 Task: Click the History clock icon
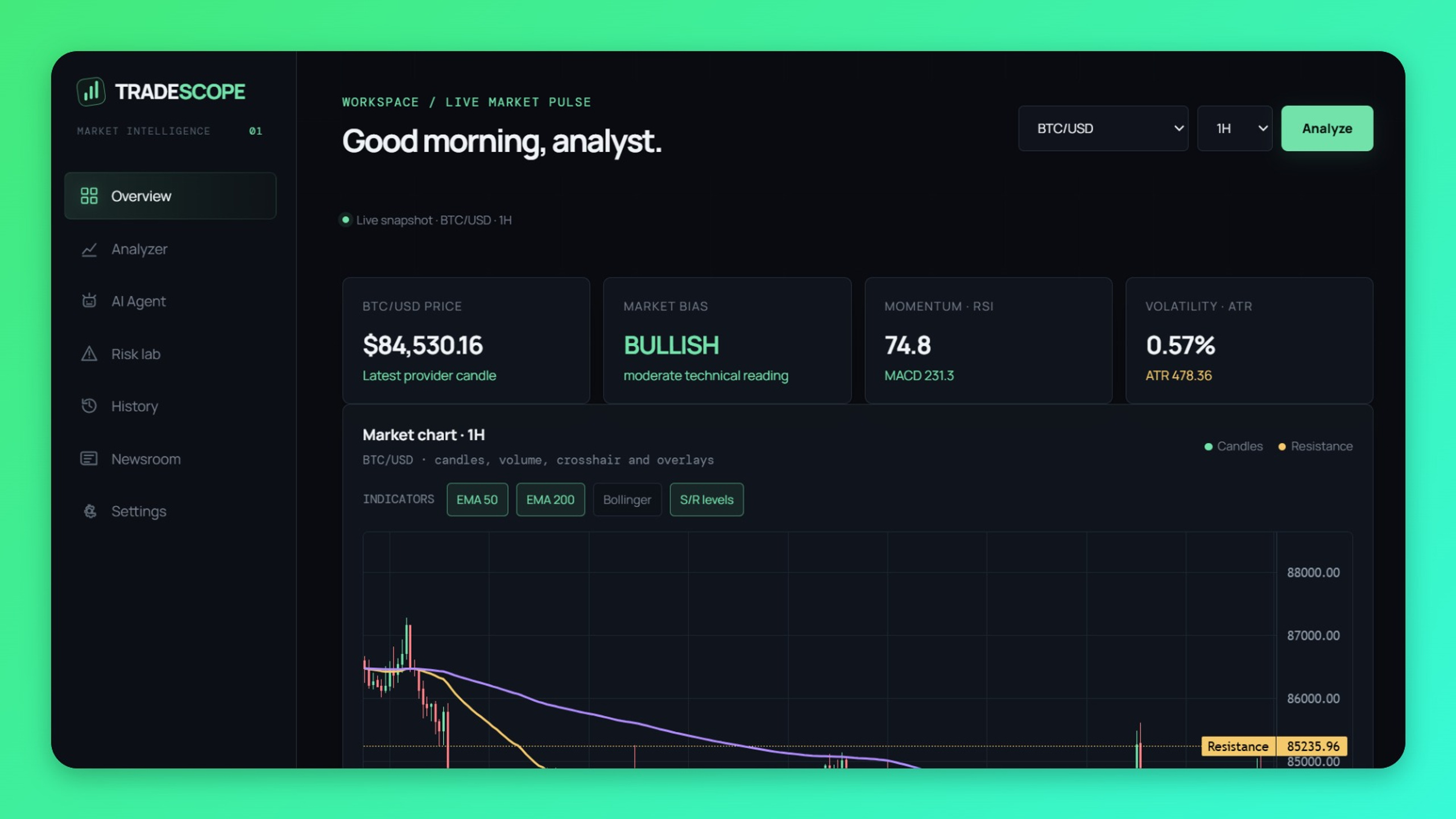pos(89,406)
